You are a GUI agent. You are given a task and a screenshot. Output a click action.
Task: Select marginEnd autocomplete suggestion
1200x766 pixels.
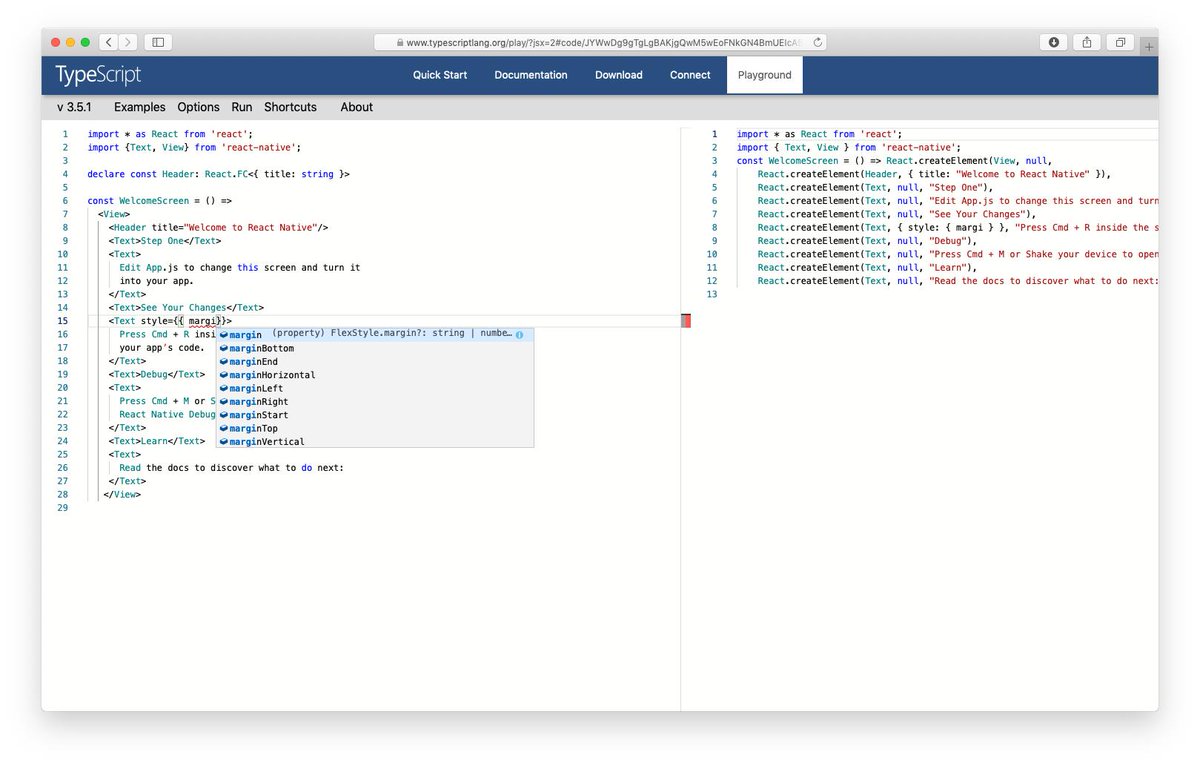(x=375, y=361)
